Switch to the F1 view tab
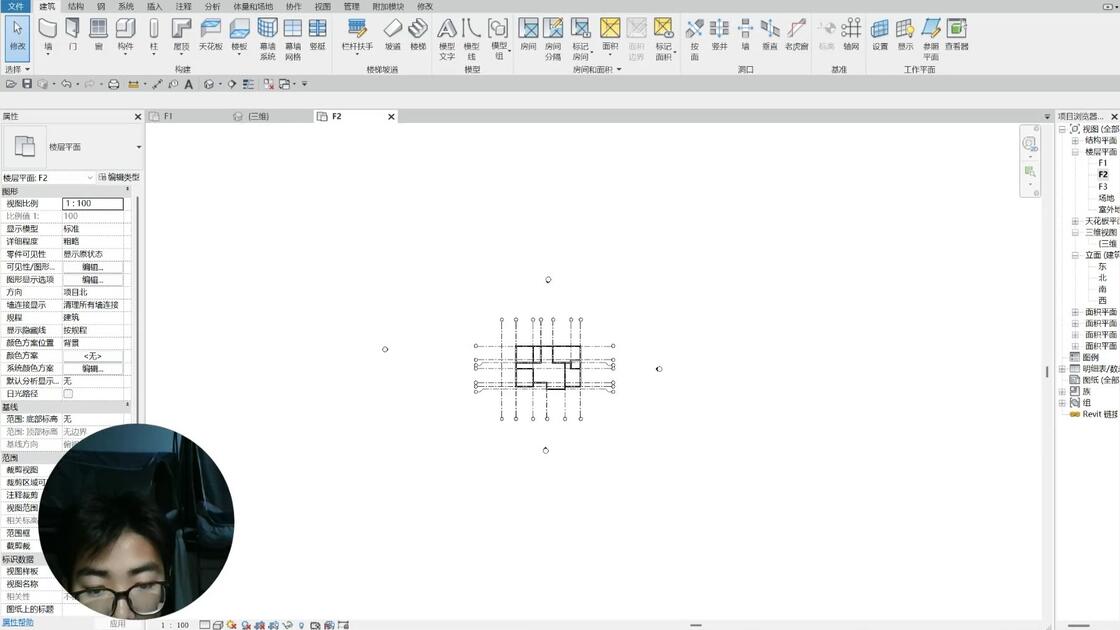 coord(169,116)
